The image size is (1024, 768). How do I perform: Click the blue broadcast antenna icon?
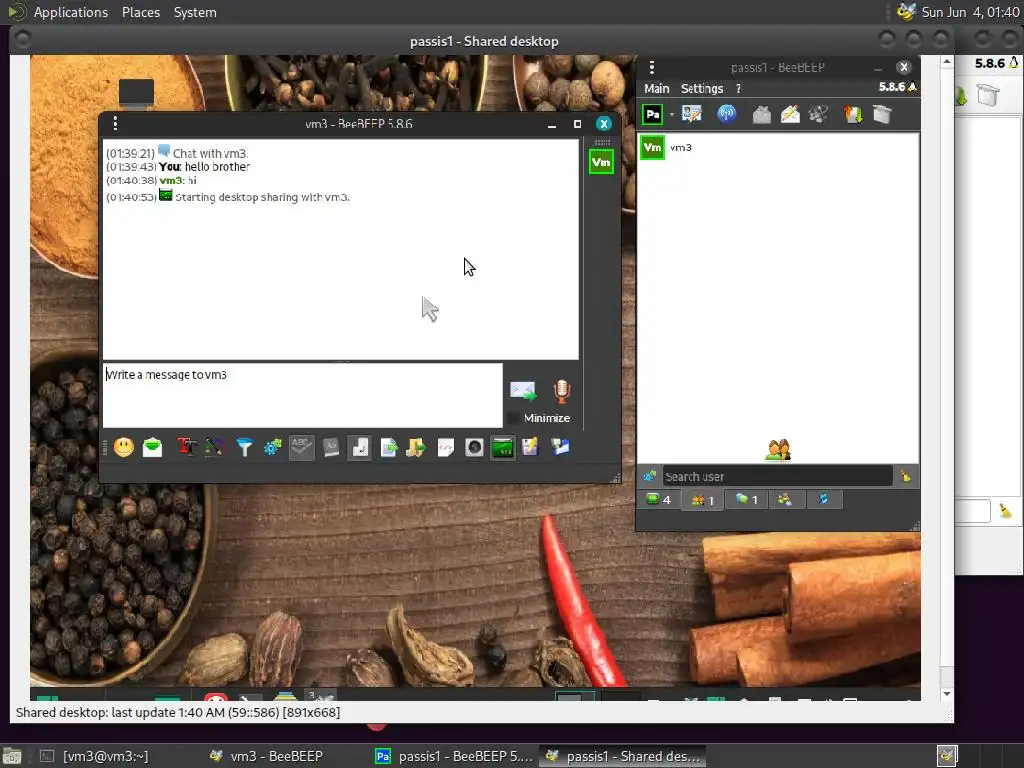726,114
